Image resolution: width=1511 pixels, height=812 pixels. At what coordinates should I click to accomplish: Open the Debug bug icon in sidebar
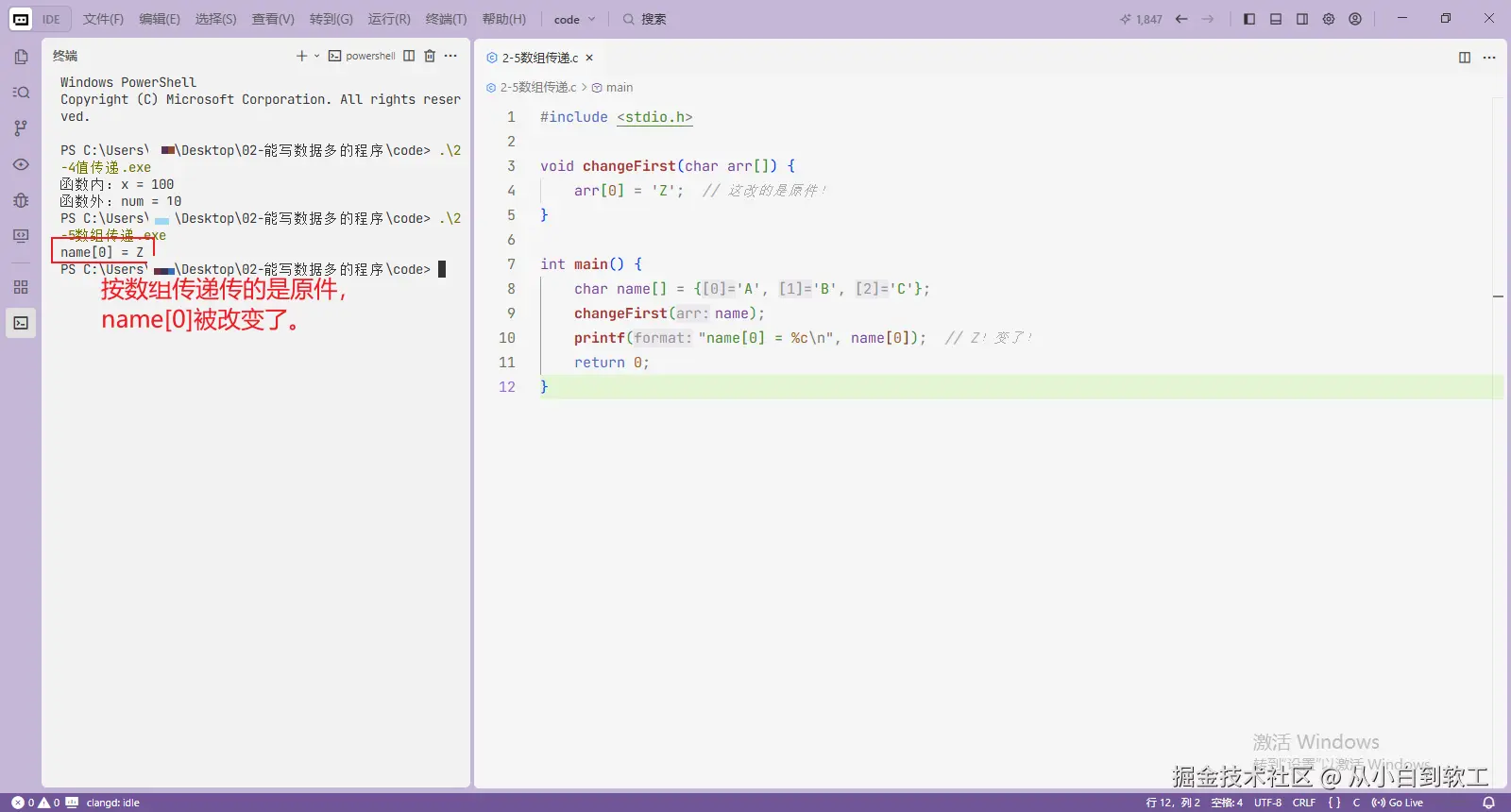[21, 200]
